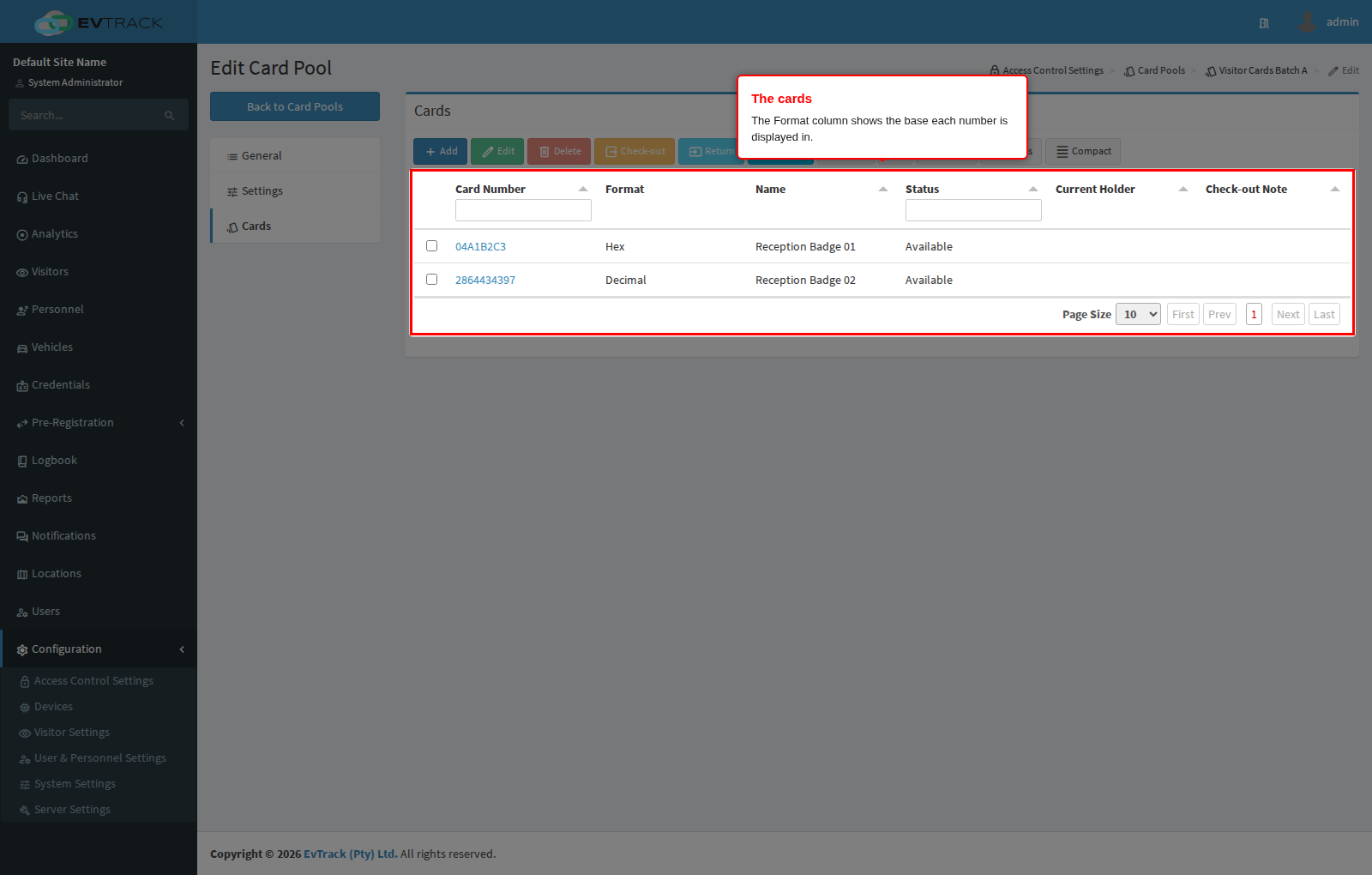The image size is (1372, 875).
Task: Open Devices under Configuration
Action: pyautogui.click(x=53, y=707)
